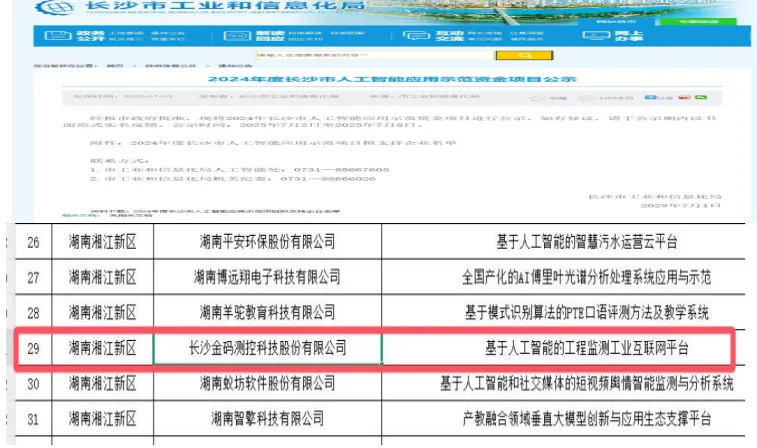Go to 首页 in the breadcrumb

click(115, 64)
